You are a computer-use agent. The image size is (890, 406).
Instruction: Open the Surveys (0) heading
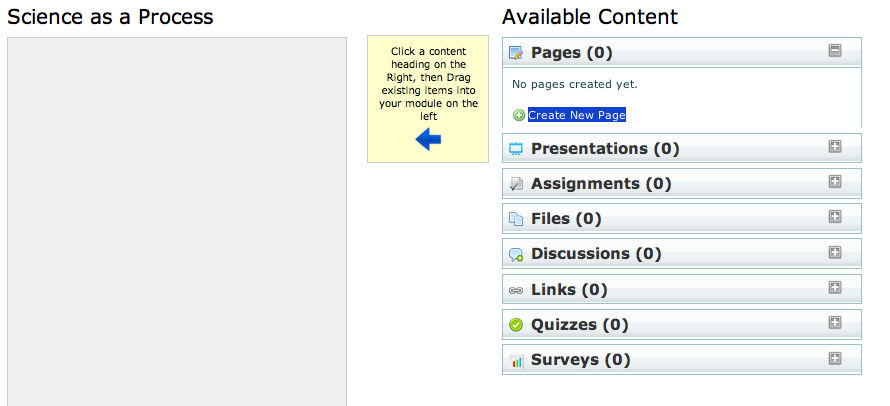[x=580, y=360]
